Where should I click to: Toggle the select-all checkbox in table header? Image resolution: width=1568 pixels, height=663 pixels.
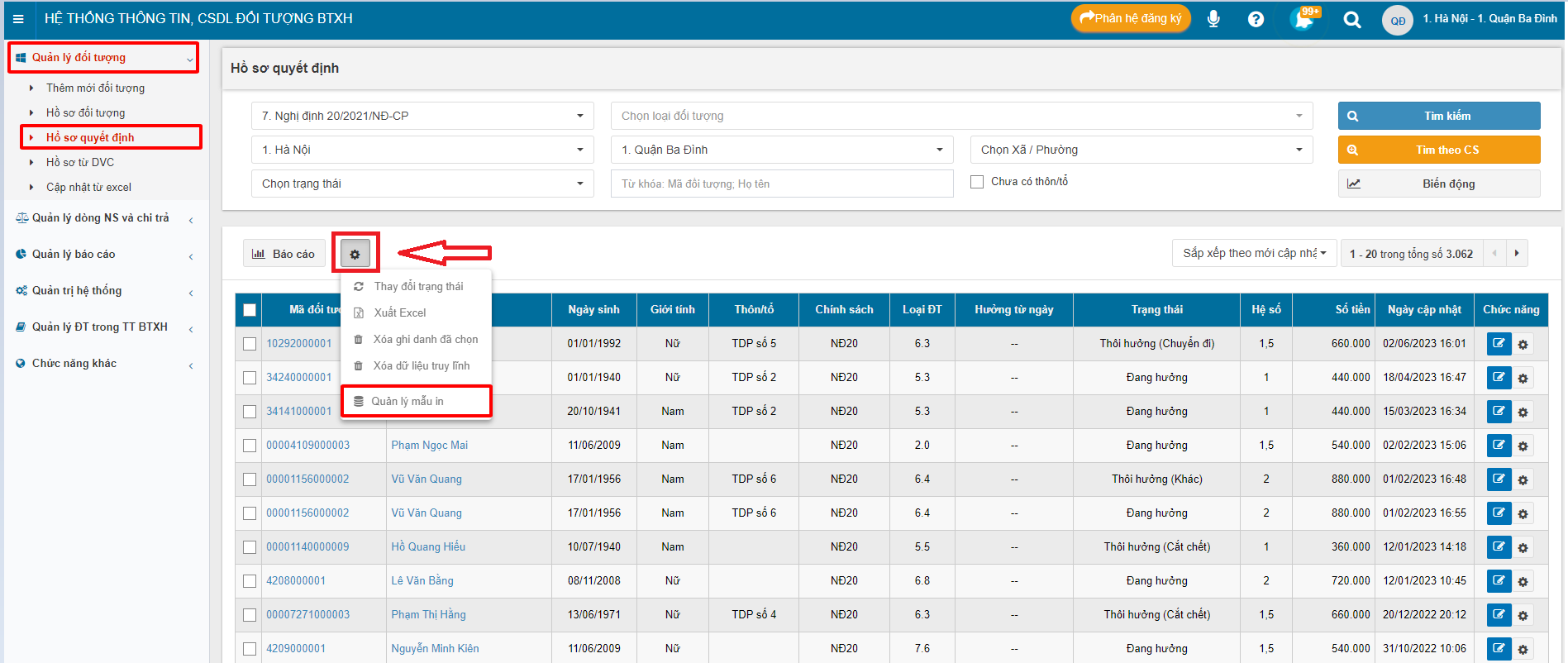point(250,310)
